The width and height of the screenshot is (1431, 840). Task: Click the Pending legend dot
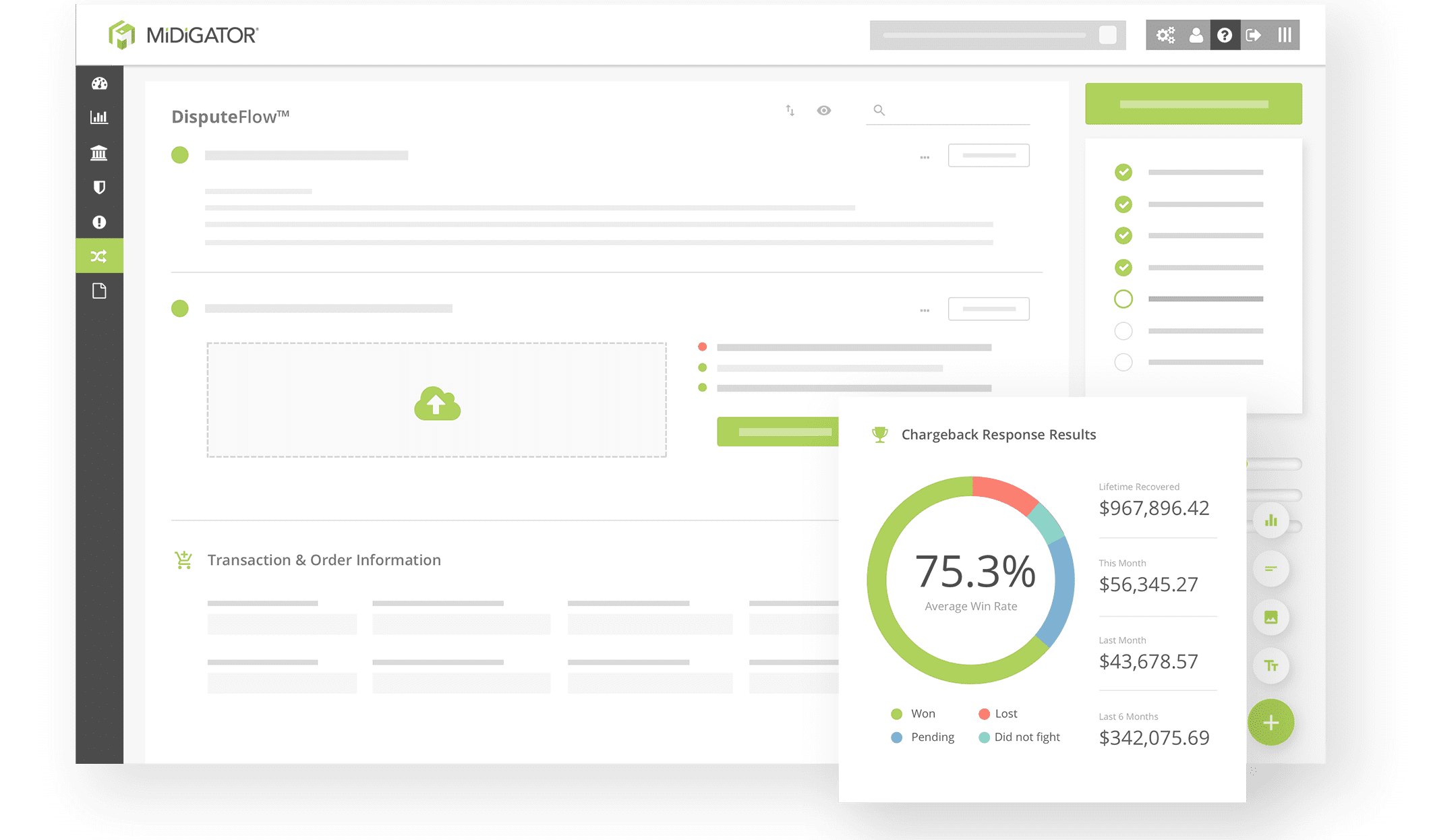[x=897, y=738]
